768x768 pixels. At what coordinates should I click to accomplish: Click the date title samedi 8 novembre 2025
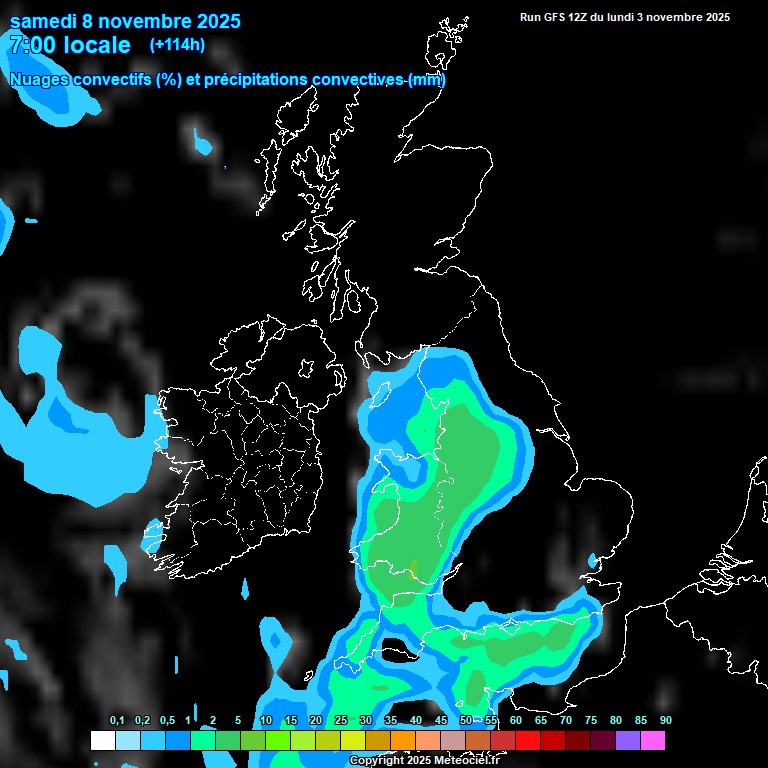125,21
